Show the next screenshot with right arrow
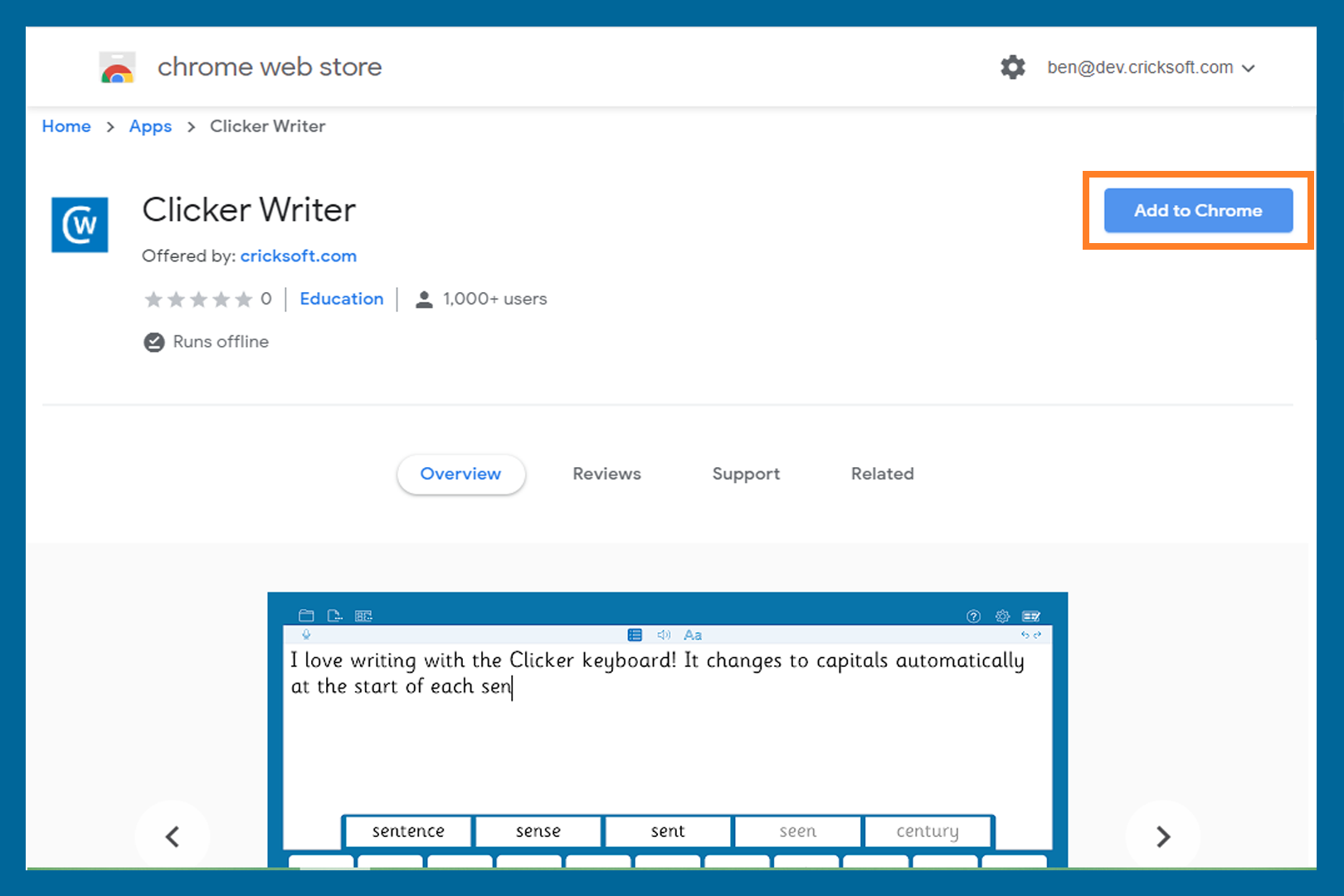 (x=1162, y=836)
